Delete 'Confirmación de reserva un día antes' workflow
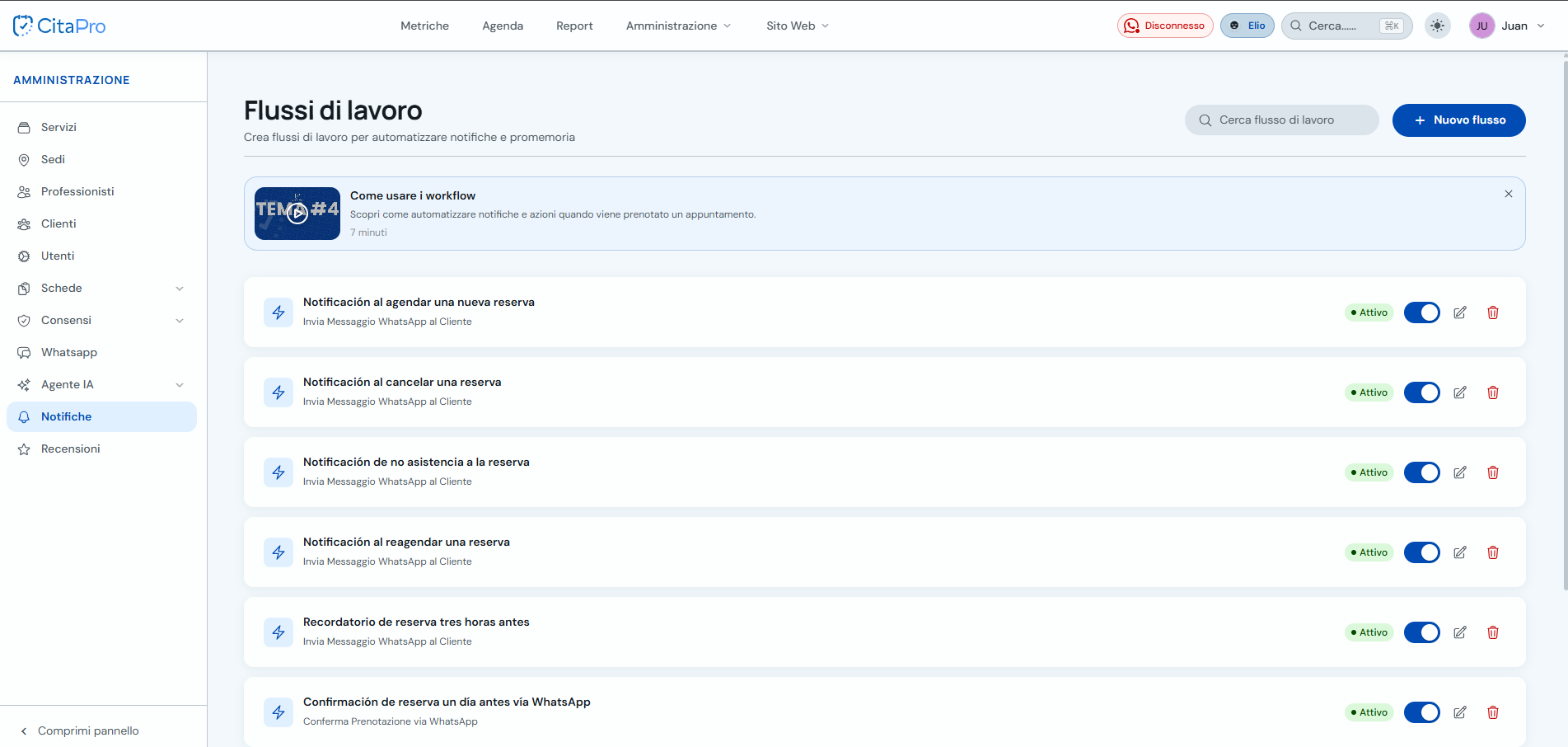Screen dimensions: 1568x747 1493,712
